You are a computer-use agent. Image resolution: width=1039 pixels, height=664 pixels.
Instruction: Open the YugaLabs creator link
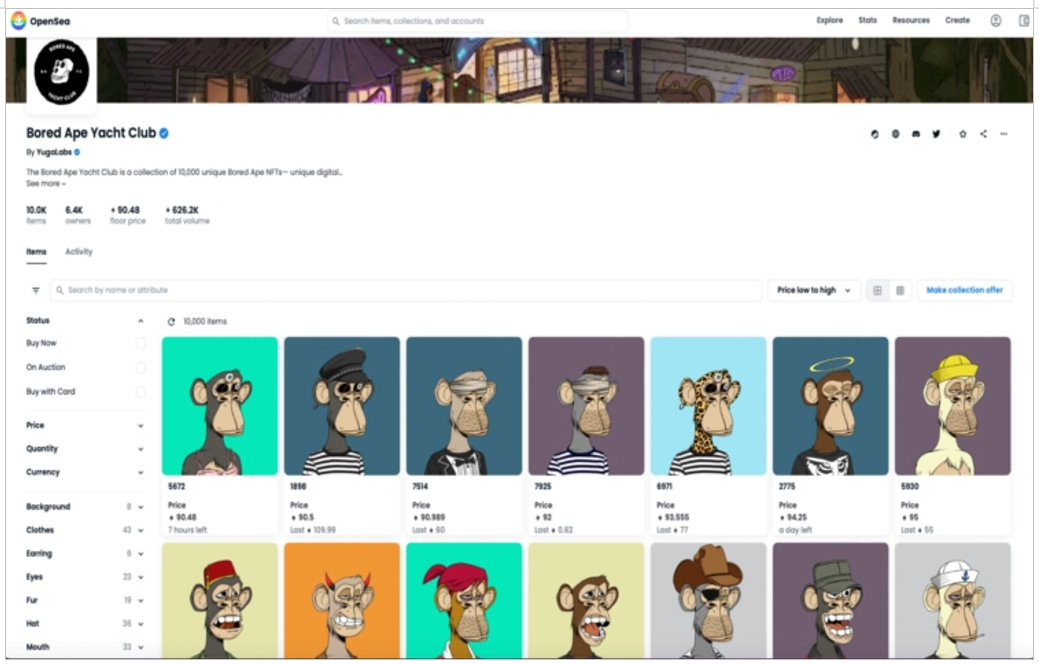54,152
